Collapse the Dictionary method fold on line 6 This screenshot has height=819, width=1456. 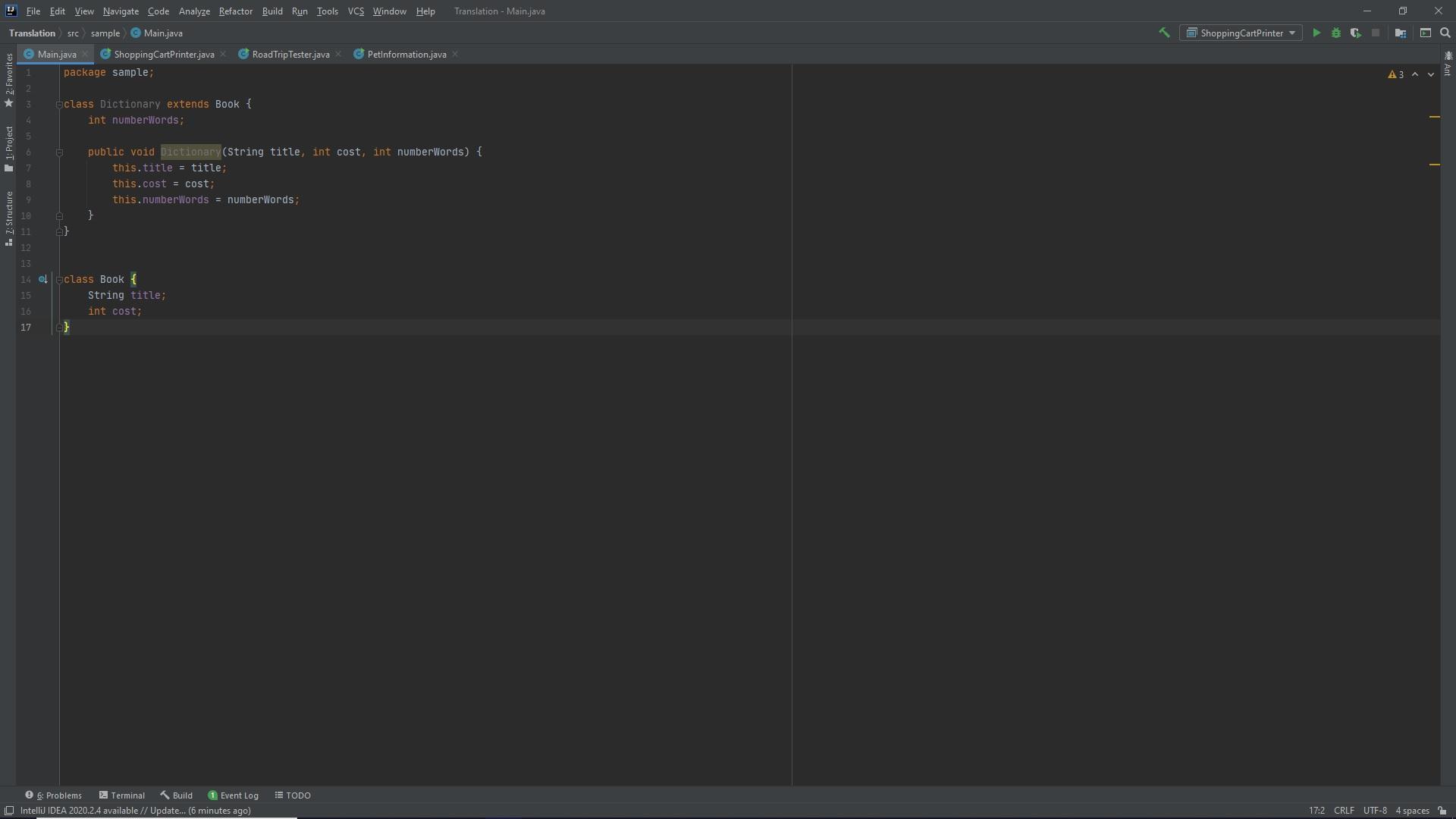tap(59, 152)
